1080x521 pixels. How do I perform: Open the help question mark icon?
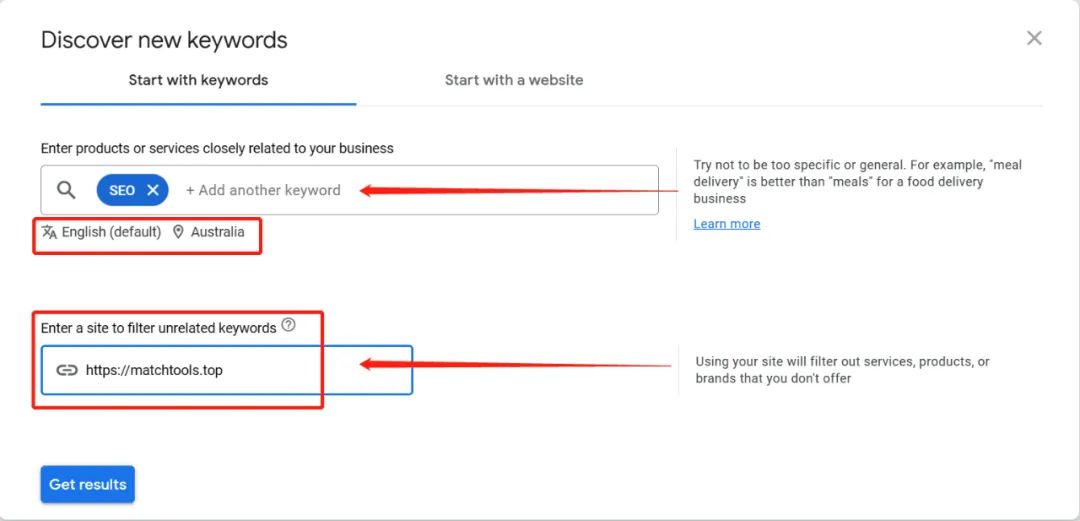point(289,325)
